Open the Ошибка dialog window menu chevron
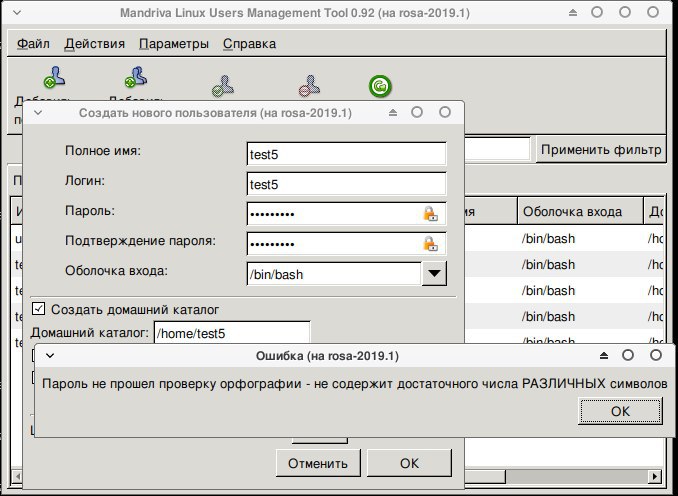The image size is (678, 496). point(50,356)
